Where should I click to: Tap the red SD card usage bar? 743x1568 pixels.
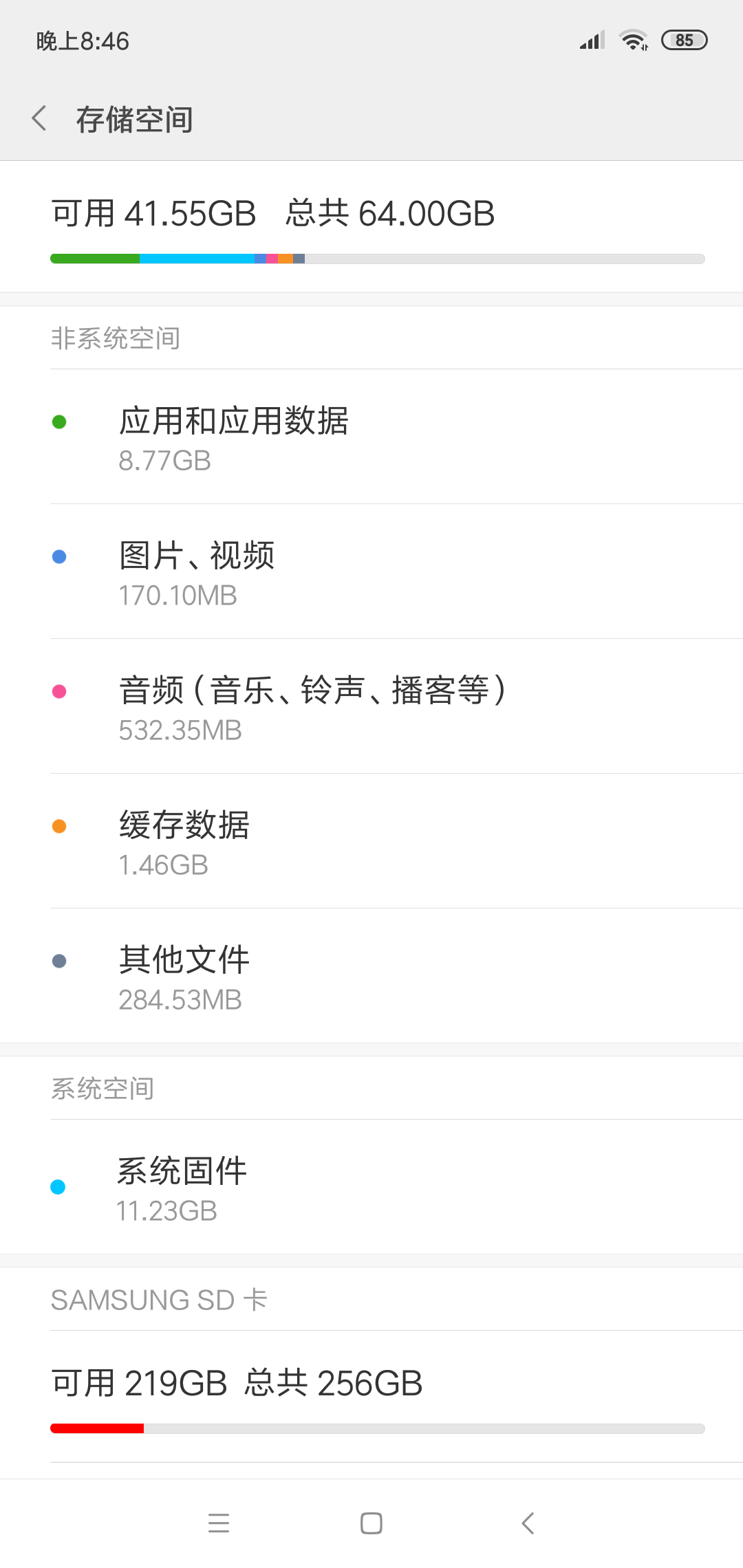pyautogui.click(x=97, y=1428)
